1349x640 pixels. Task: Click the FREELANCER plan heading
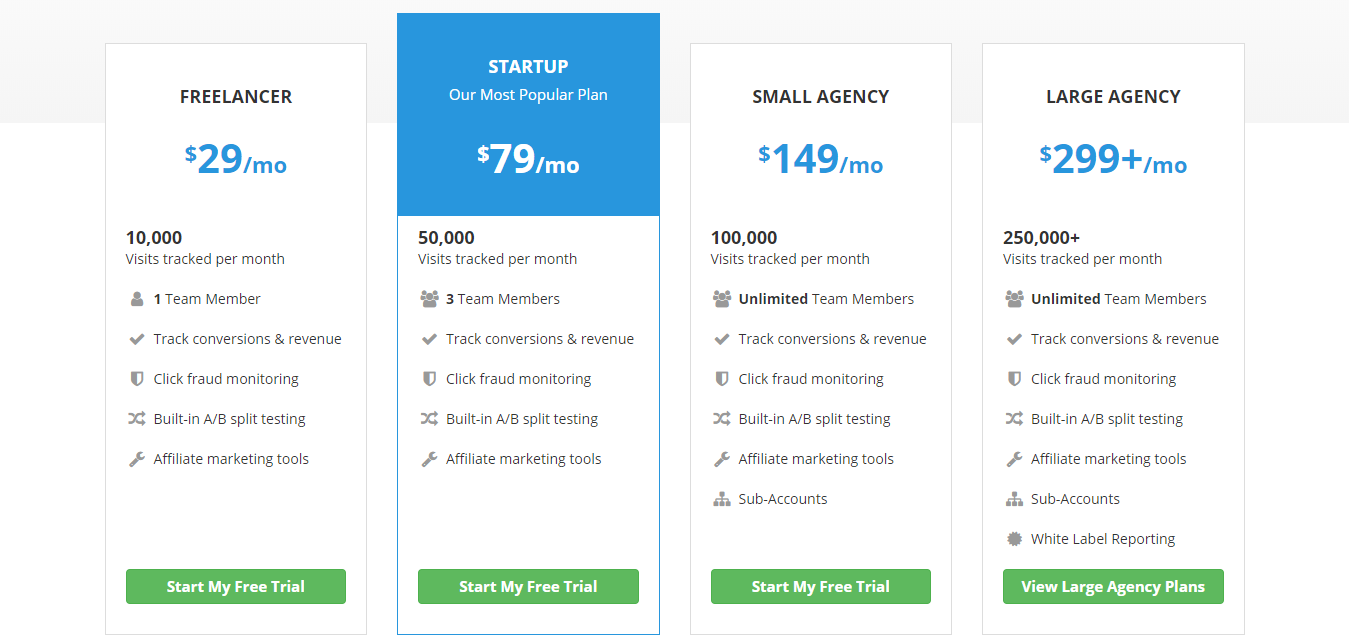pyautogui.click(x=236, y=97)
